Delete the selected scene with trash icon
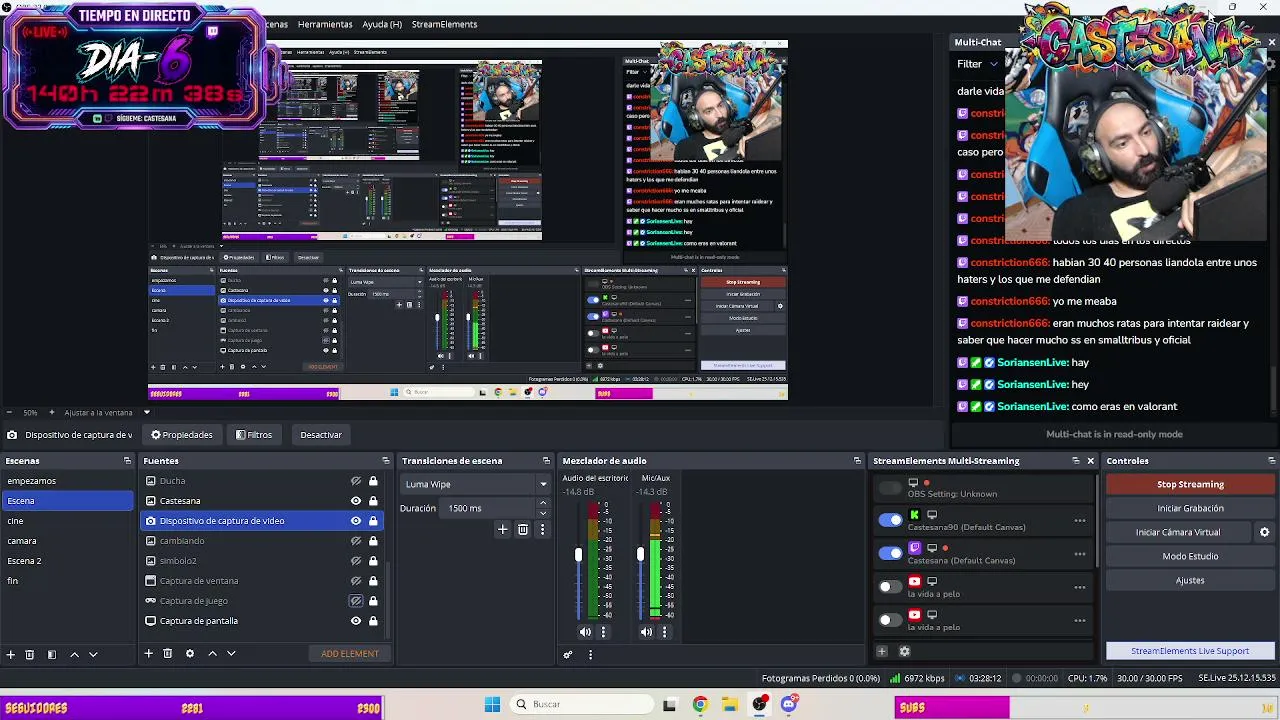This screenshot has width=1280, height=720. (30, 654)
